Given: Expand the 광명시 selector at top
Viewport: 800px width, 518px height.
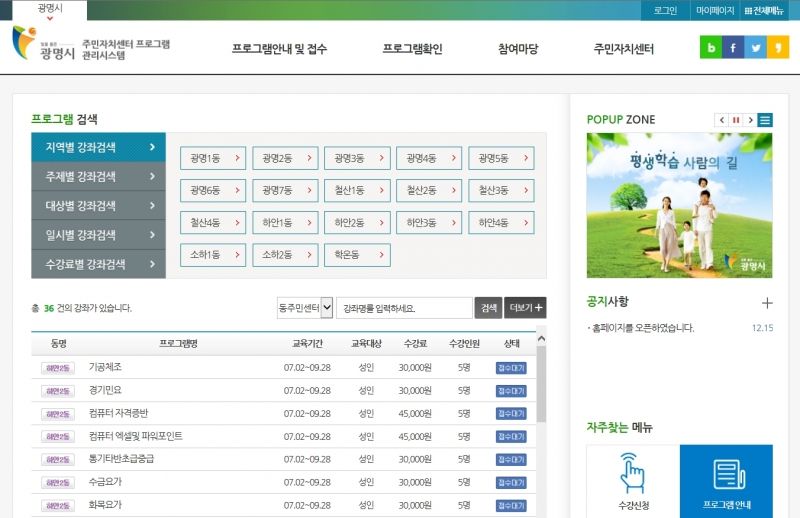Looking at the screenshot, I should [x=49, y=11].
